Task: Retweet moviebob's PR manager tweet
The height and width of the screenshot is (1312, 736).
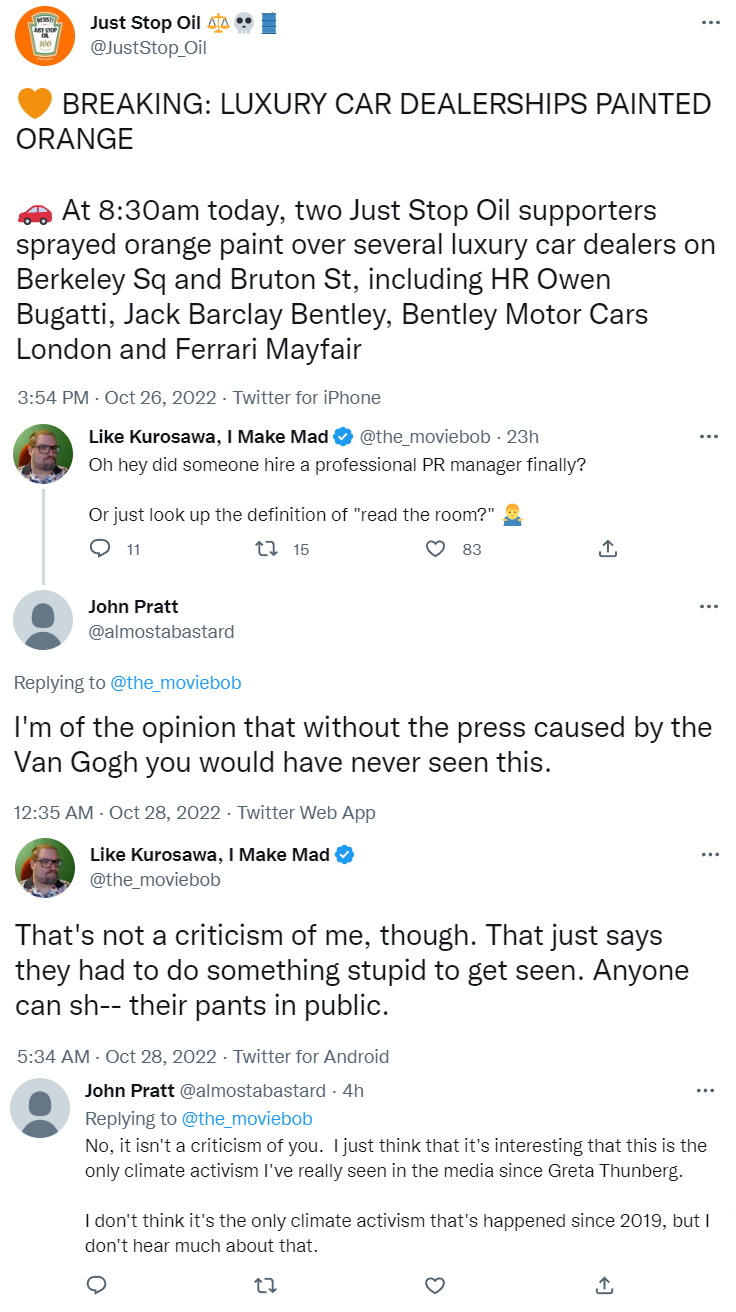Action: (266, 548)
